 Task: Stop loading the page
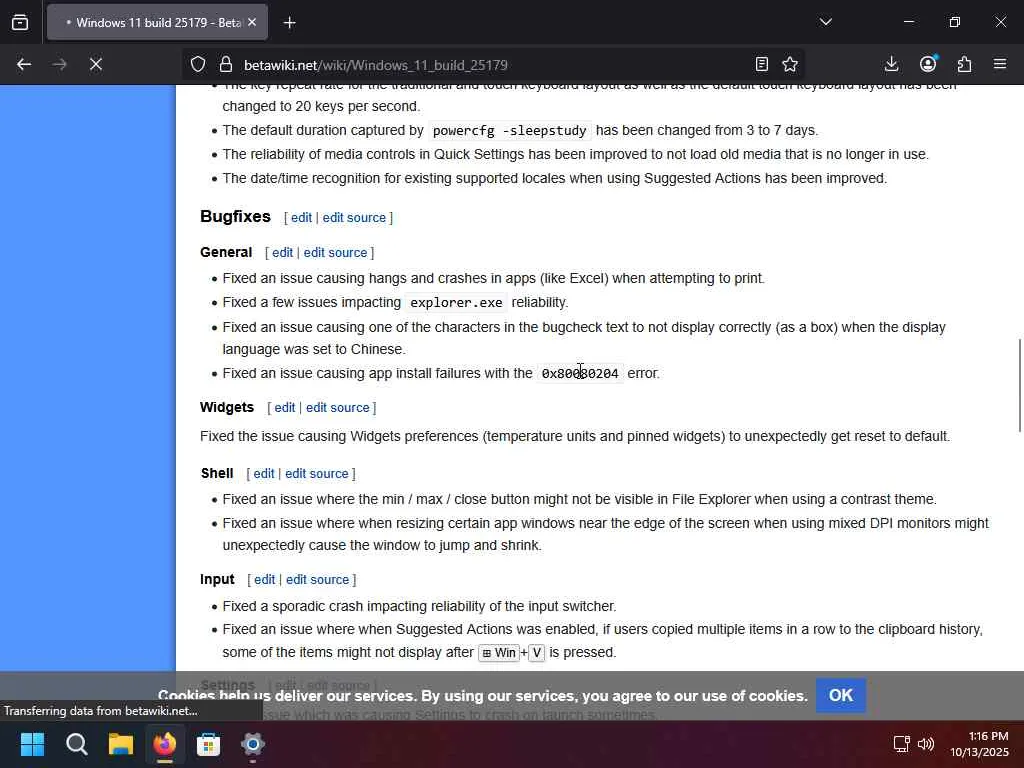tap(95, 64)
